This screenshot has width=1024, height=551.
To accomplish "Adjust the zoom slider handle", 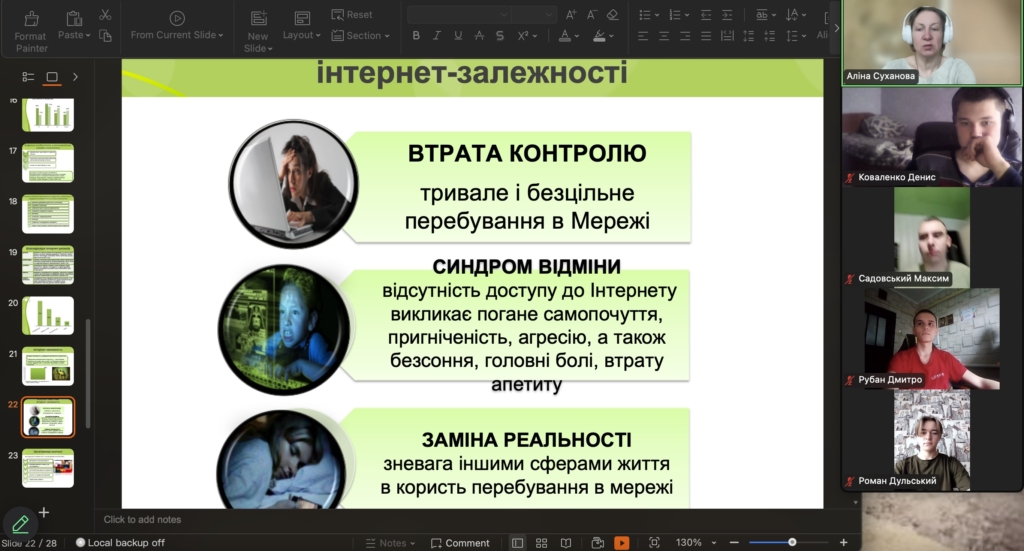I will pos(792,542).
